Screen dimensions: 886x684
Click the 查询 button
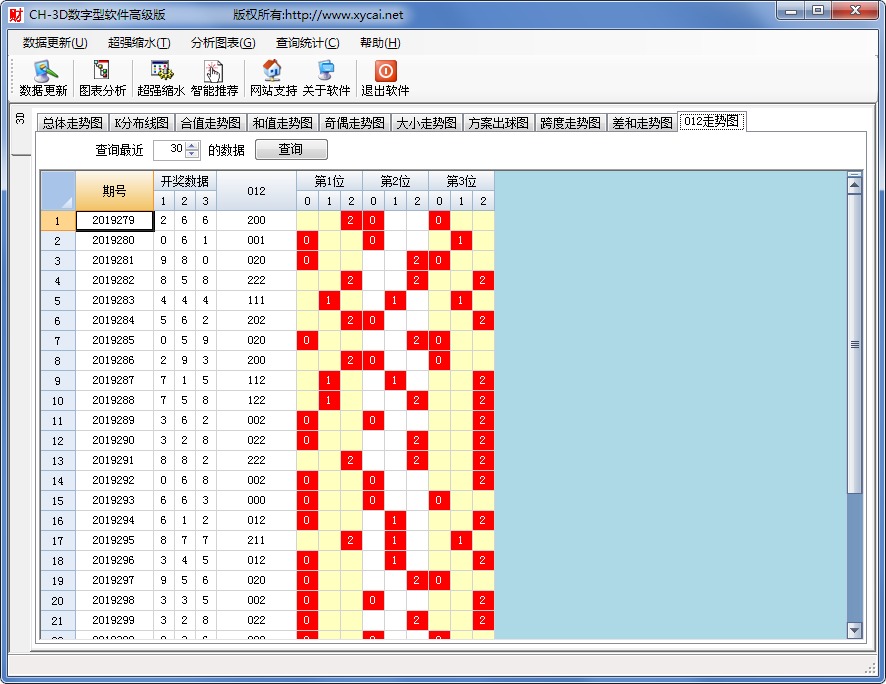[291, 150]
